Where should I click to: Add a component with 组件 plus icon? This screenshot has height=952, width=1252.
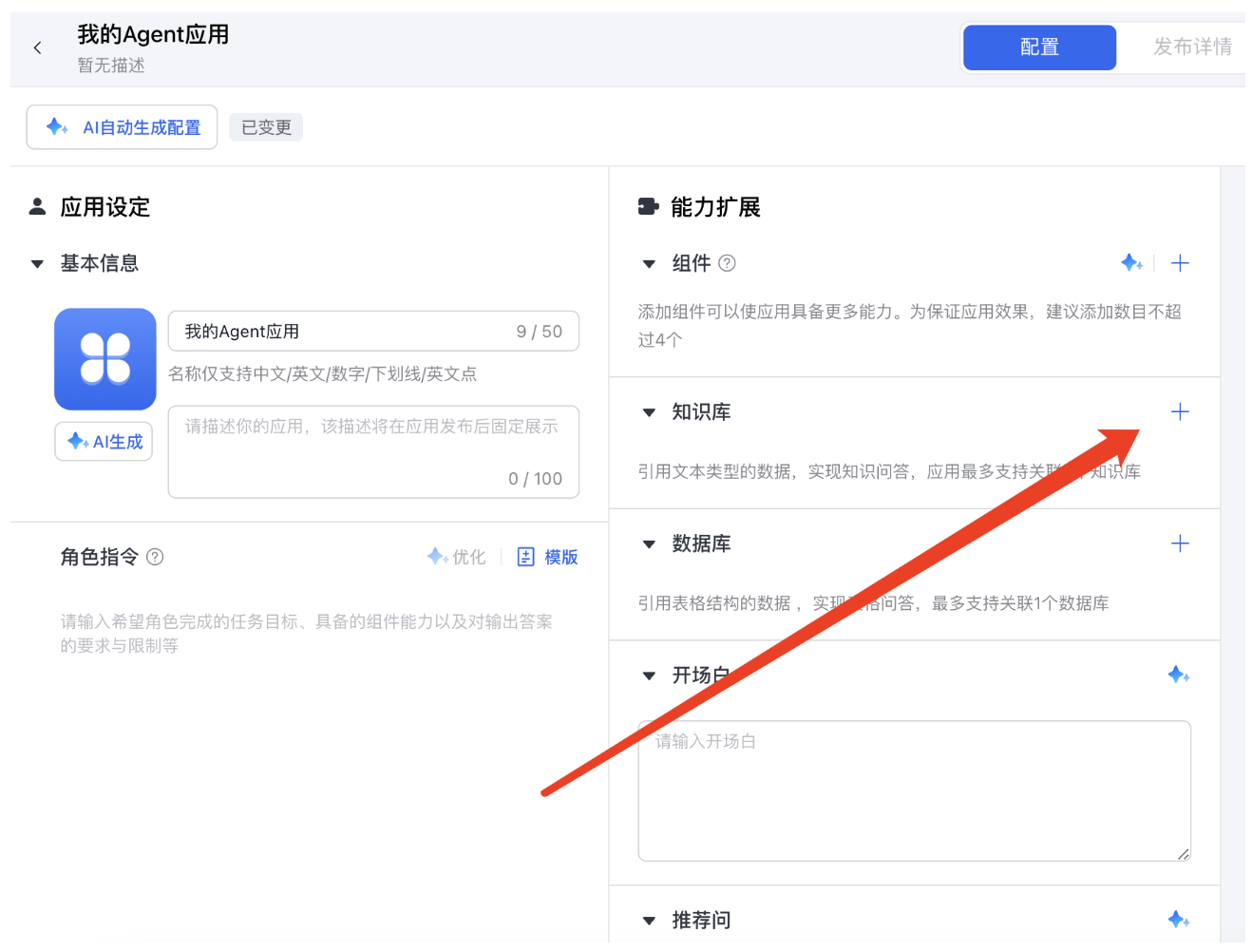pyautogui.click(x=1180, y=263)
